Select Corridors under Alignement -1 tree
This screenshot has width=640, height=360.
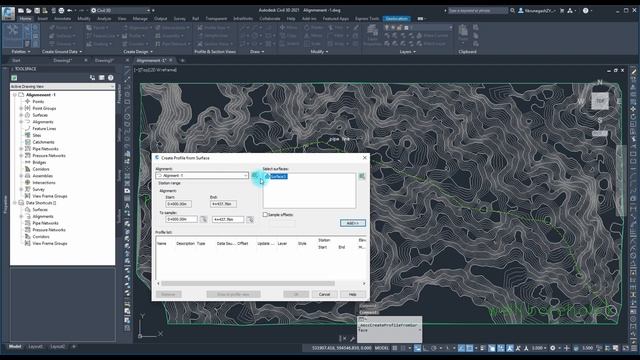41,169
